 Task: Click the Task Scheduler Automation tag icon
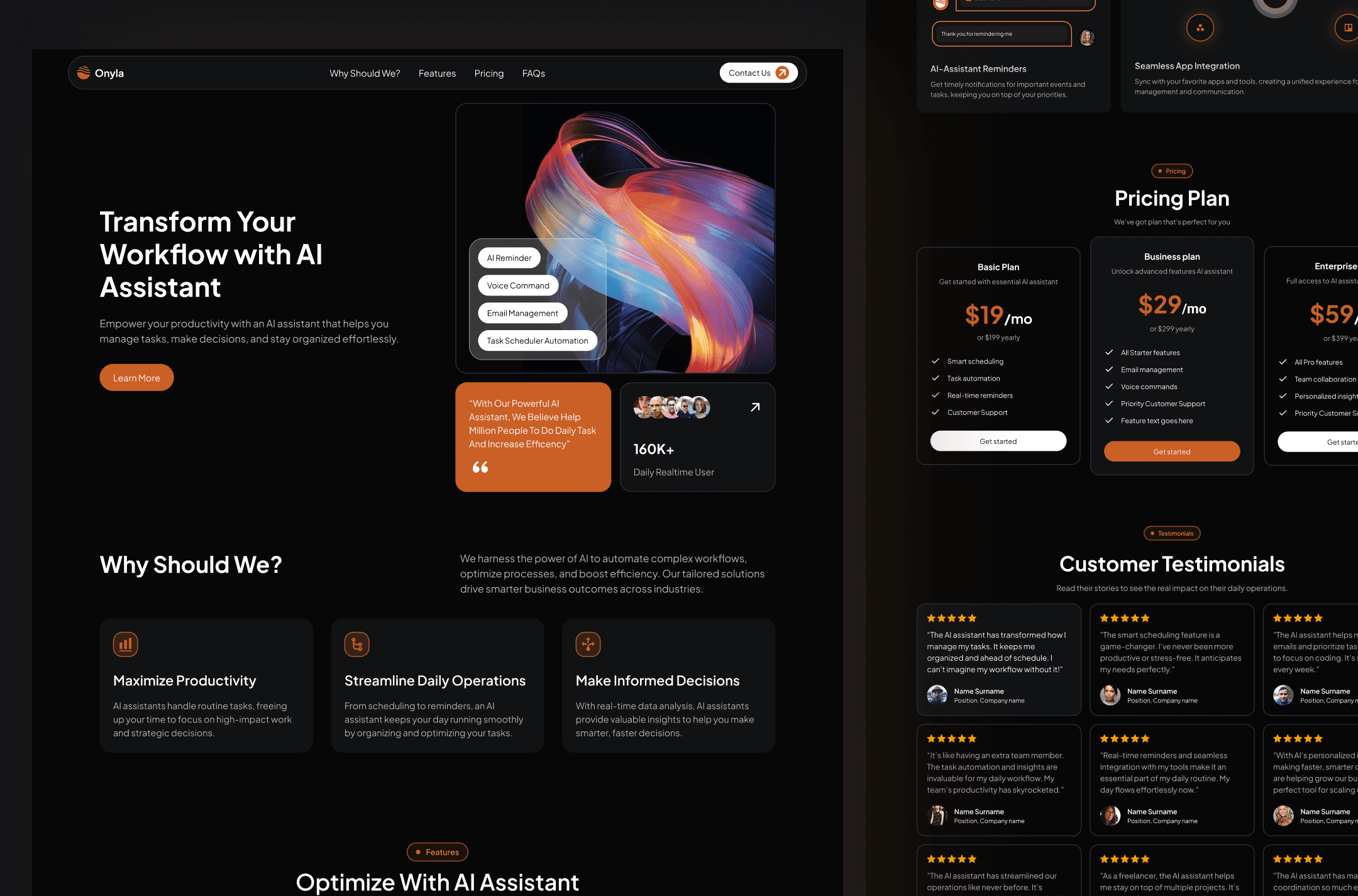(536, 339)
